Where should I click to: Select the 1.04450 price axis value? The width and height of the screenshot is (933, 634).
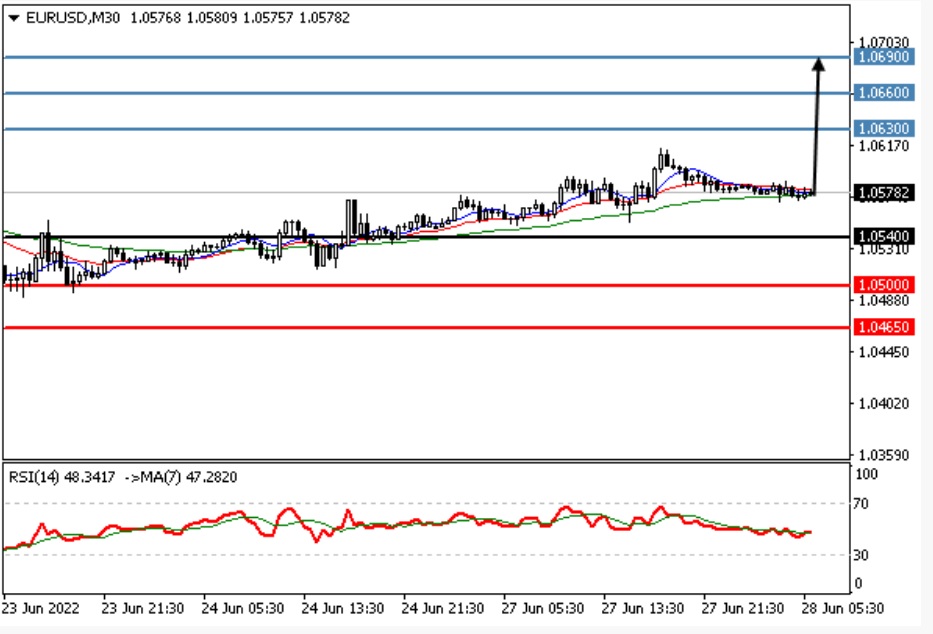(x=884, y=352)
